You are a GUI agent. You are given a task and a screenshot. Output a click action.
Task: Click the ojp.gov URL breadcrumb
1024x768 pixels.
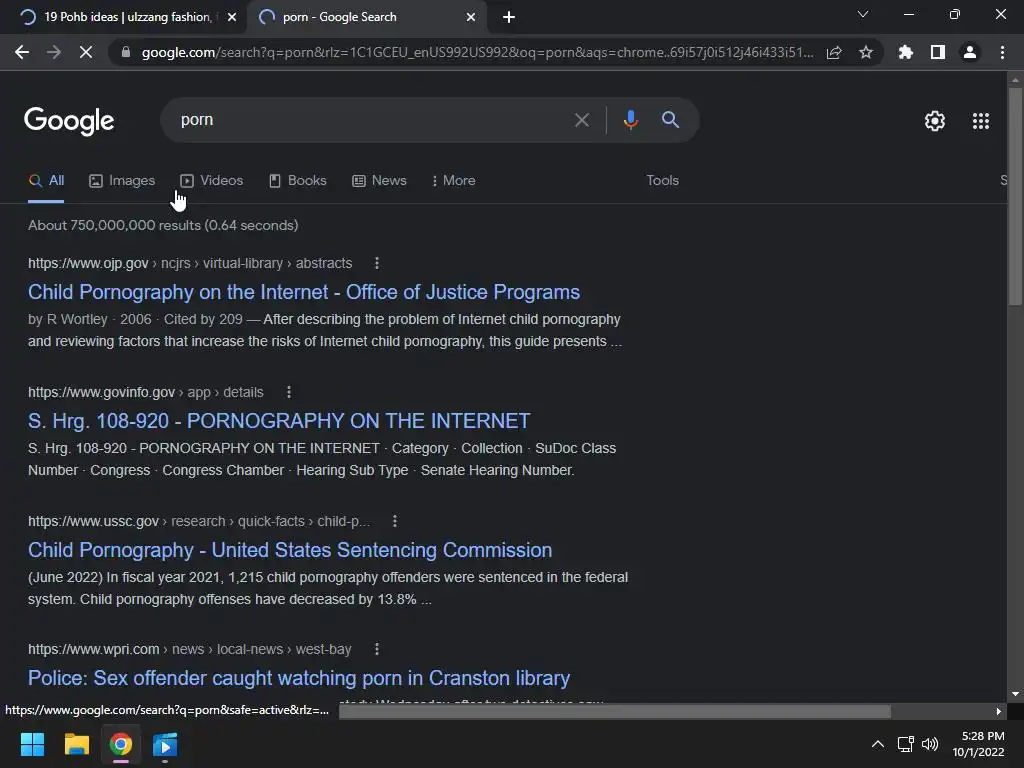click(x=190, y=263)
